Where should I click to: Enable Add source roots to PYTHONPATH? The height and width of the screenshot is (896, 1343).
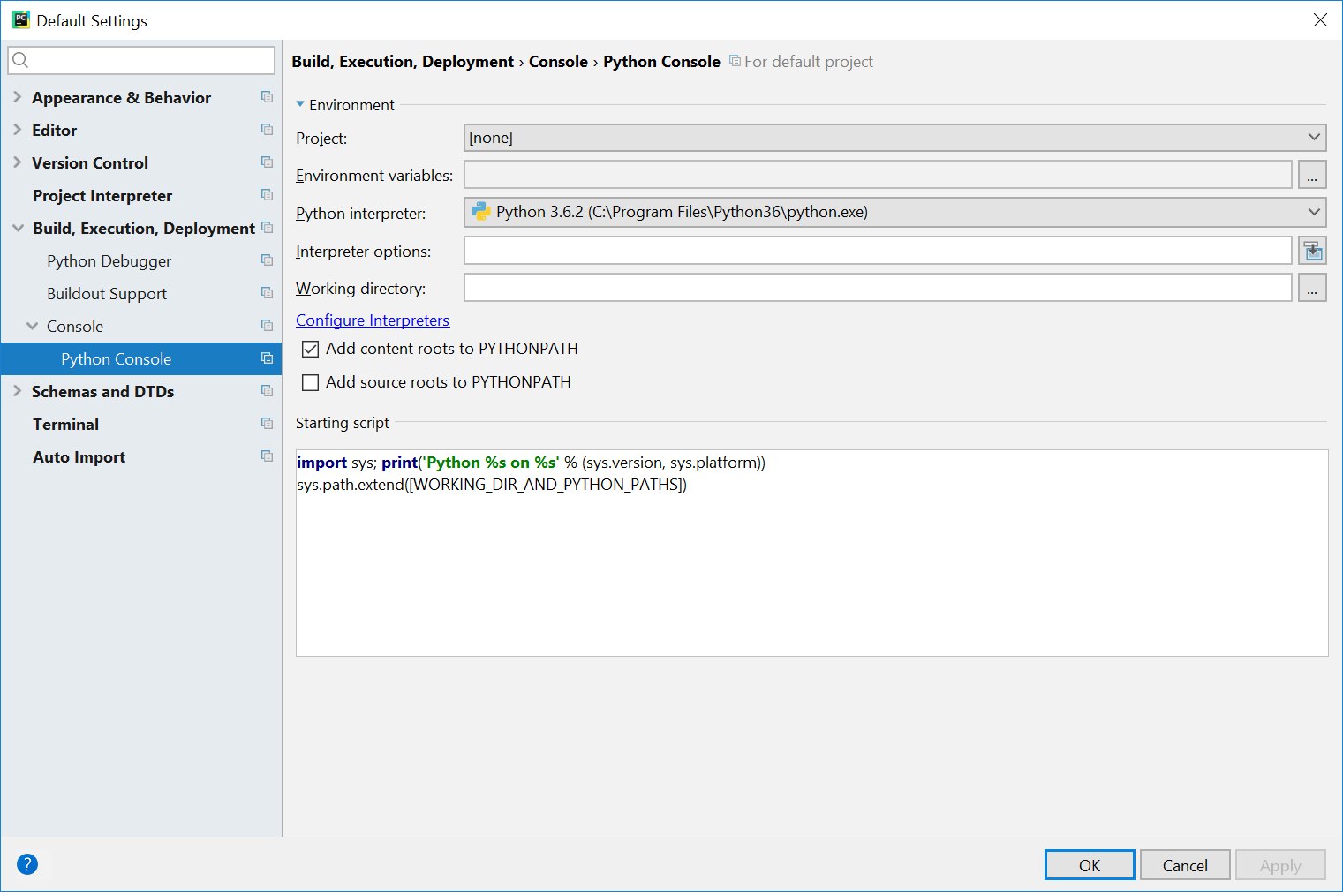310,382
